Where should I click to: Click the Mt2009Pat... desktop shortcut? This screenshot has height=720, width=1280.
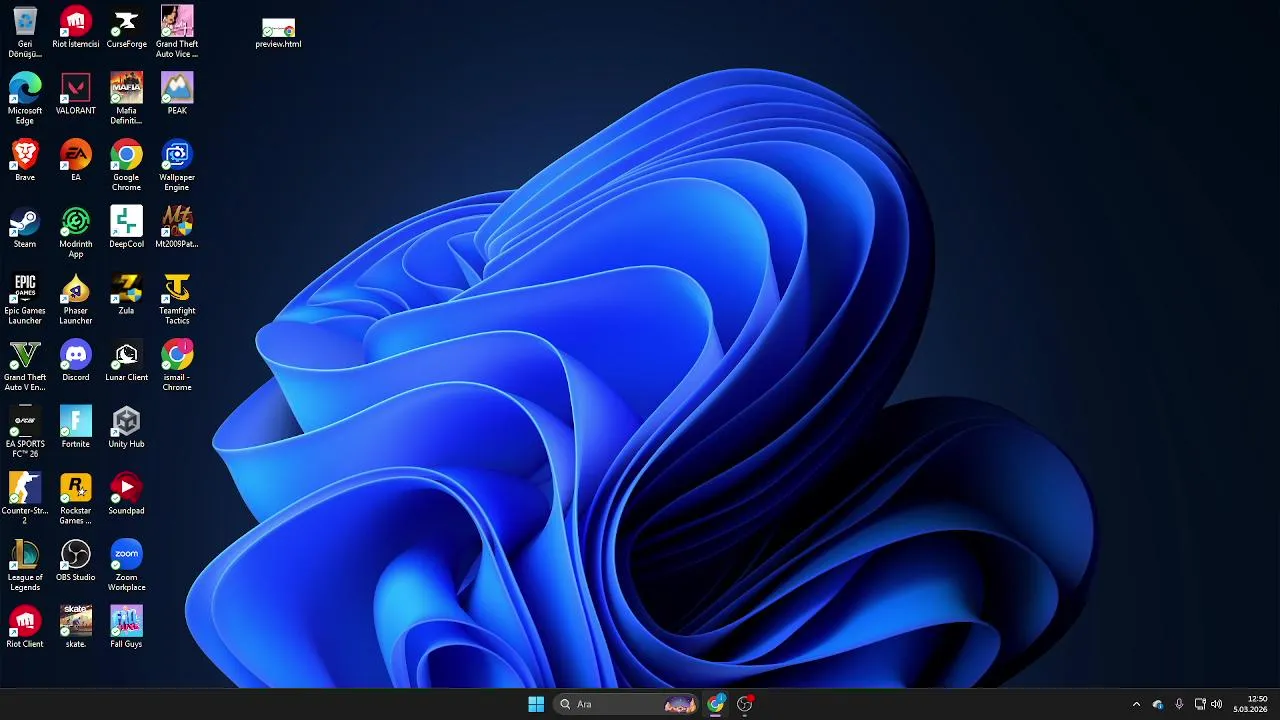pos(177,228)
